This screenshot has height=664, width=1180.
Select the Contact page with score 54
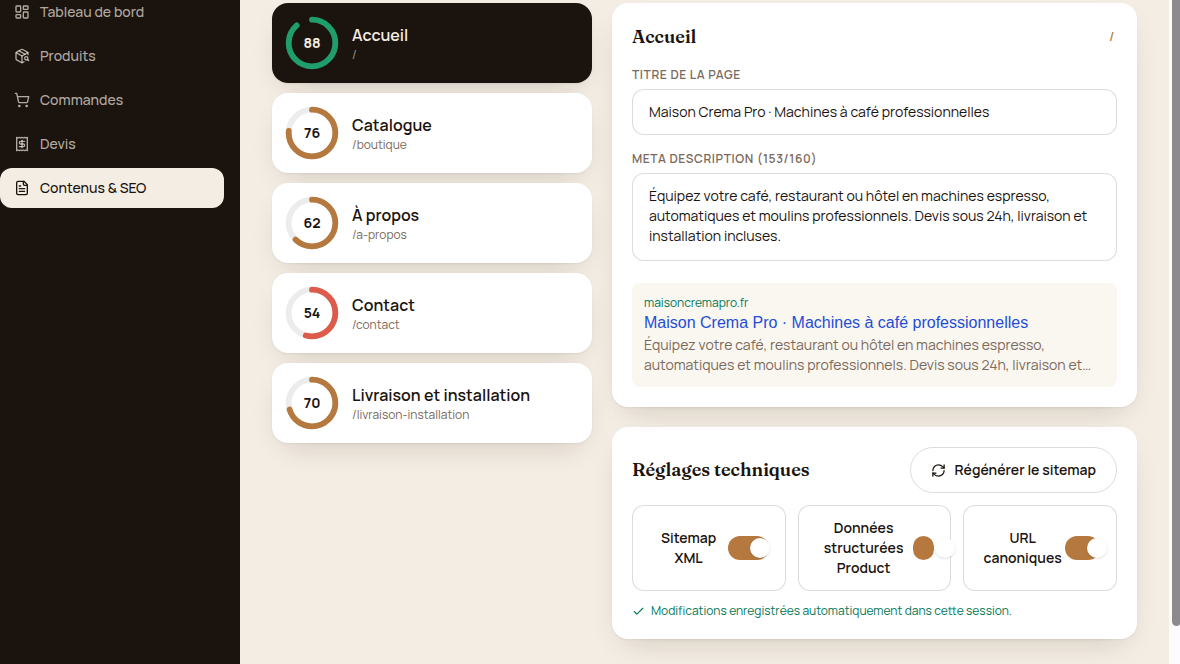click(432, 313)
